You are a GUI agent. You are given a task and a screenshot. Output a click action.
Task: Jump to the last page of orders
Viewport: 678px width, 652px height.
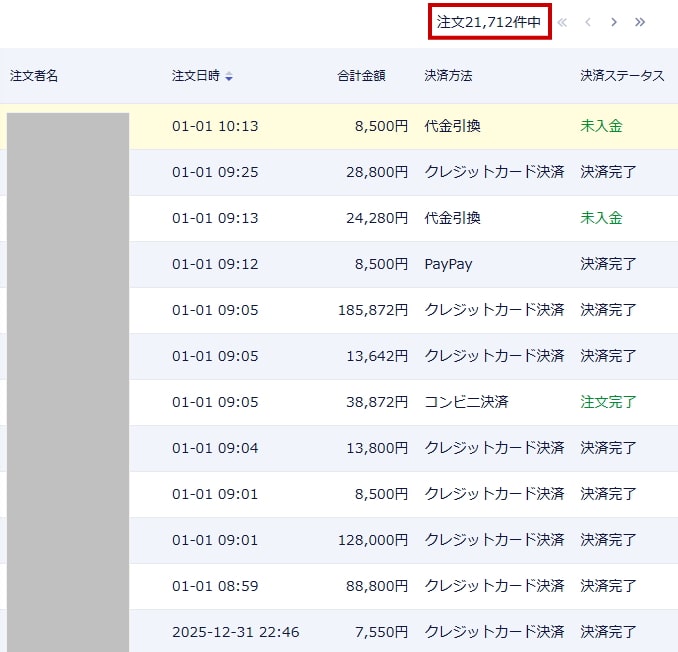click(x=640, y=22)
